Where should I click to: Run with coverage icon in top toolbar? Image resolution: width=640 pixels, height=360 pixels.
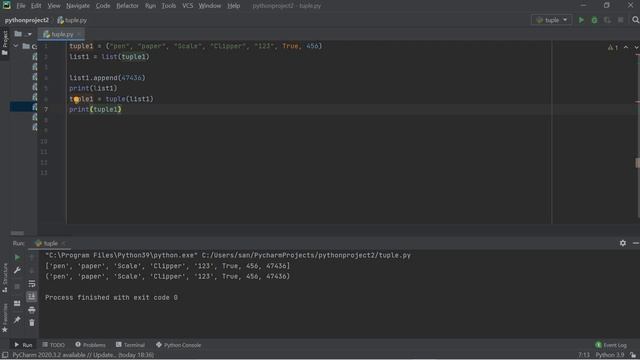click(x=607, y=20)
